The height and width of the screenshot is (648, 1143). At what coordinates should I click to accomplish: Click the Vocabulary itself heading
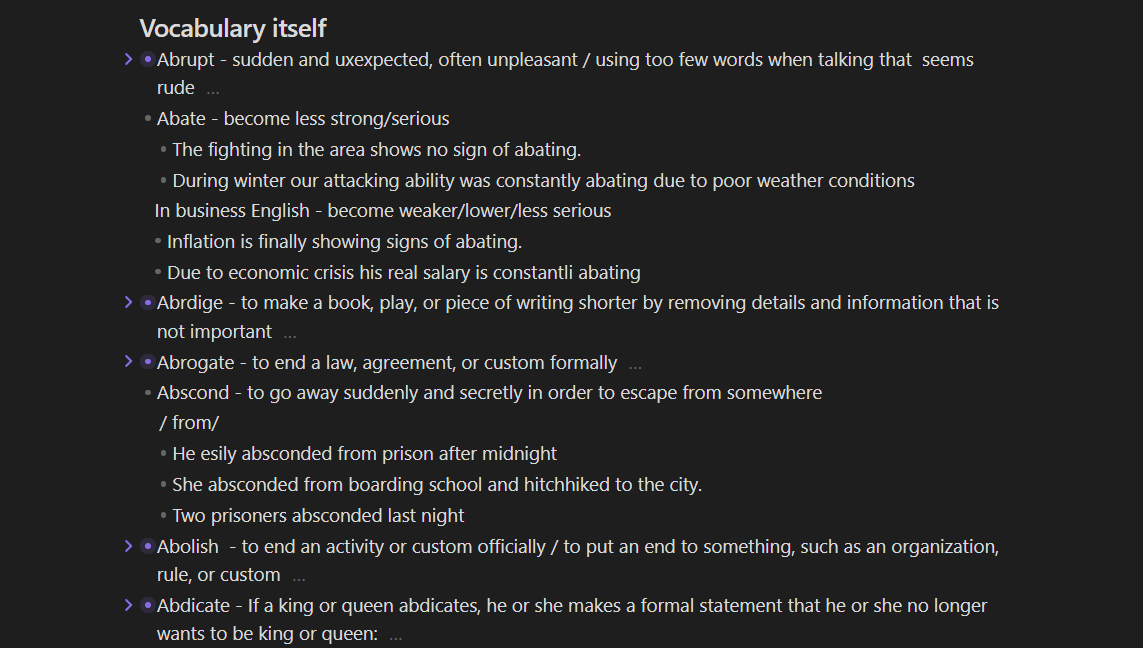click(x=233, y=28)
